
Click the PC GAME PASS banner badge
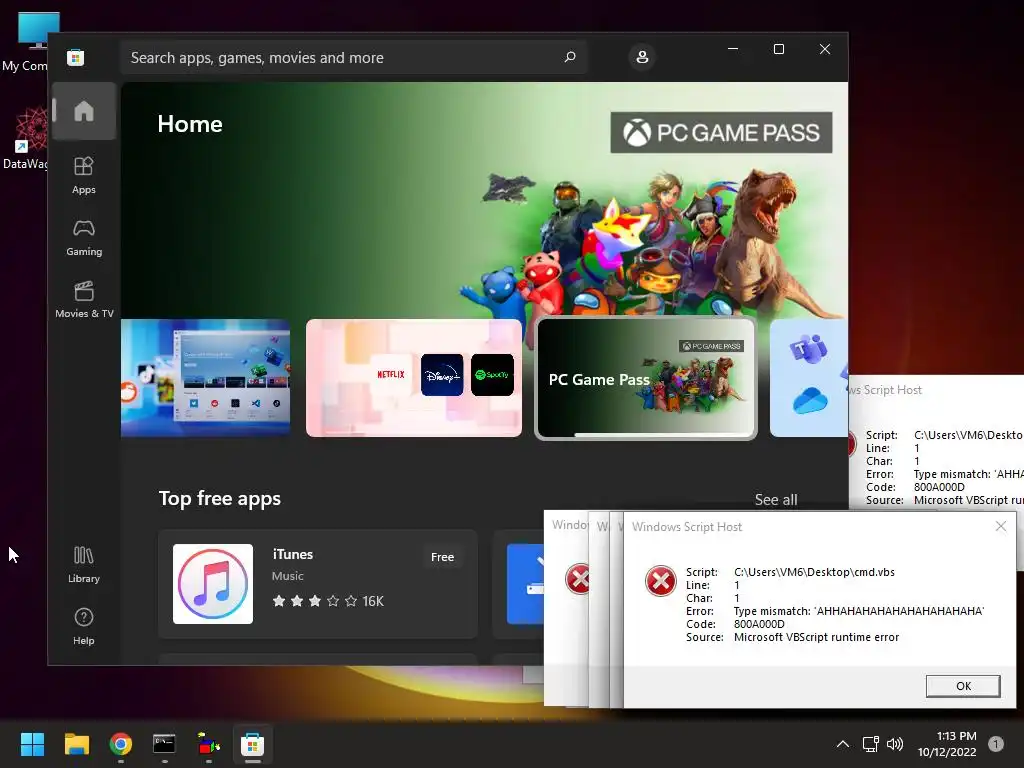tap(721, 133)
